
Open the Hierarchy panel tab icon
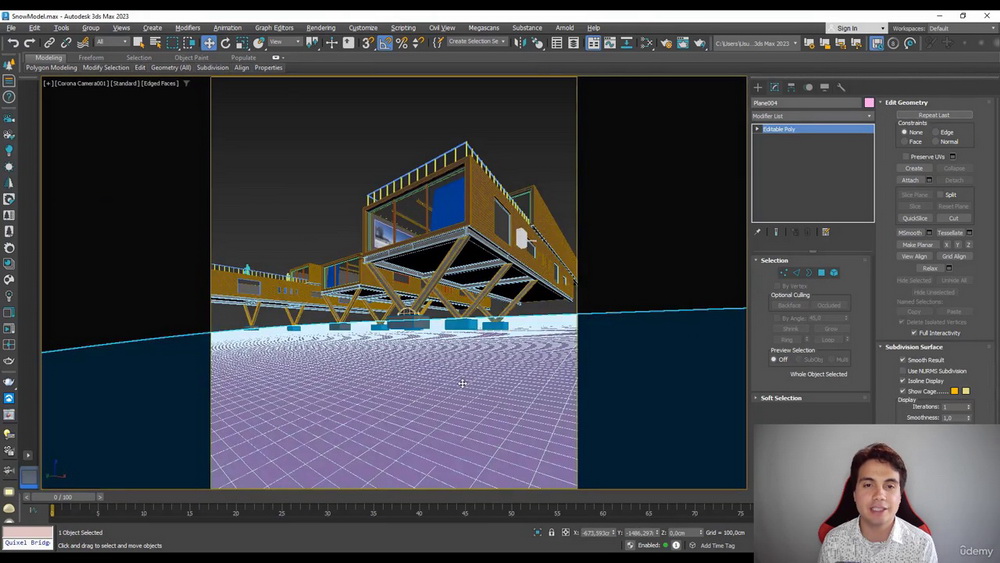pyautogui.click(x=791, y=87)
